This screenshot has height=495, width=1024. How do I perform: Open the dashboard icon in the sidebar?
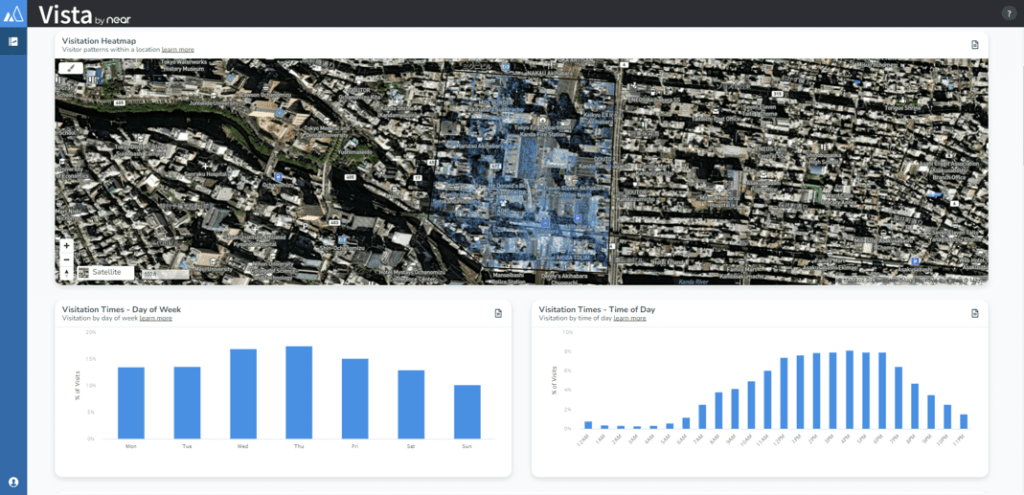point(14,42)
